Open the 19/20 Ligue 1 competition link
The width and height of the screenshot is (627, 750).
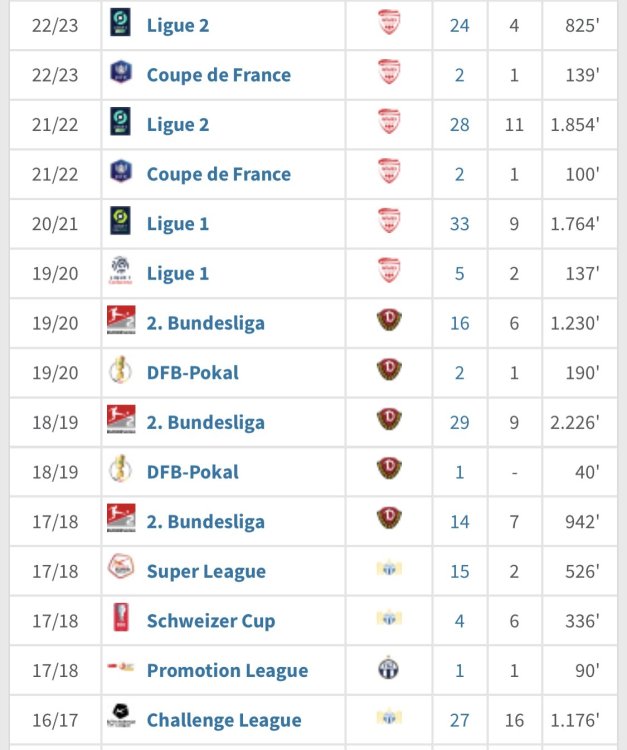point(178,273)
